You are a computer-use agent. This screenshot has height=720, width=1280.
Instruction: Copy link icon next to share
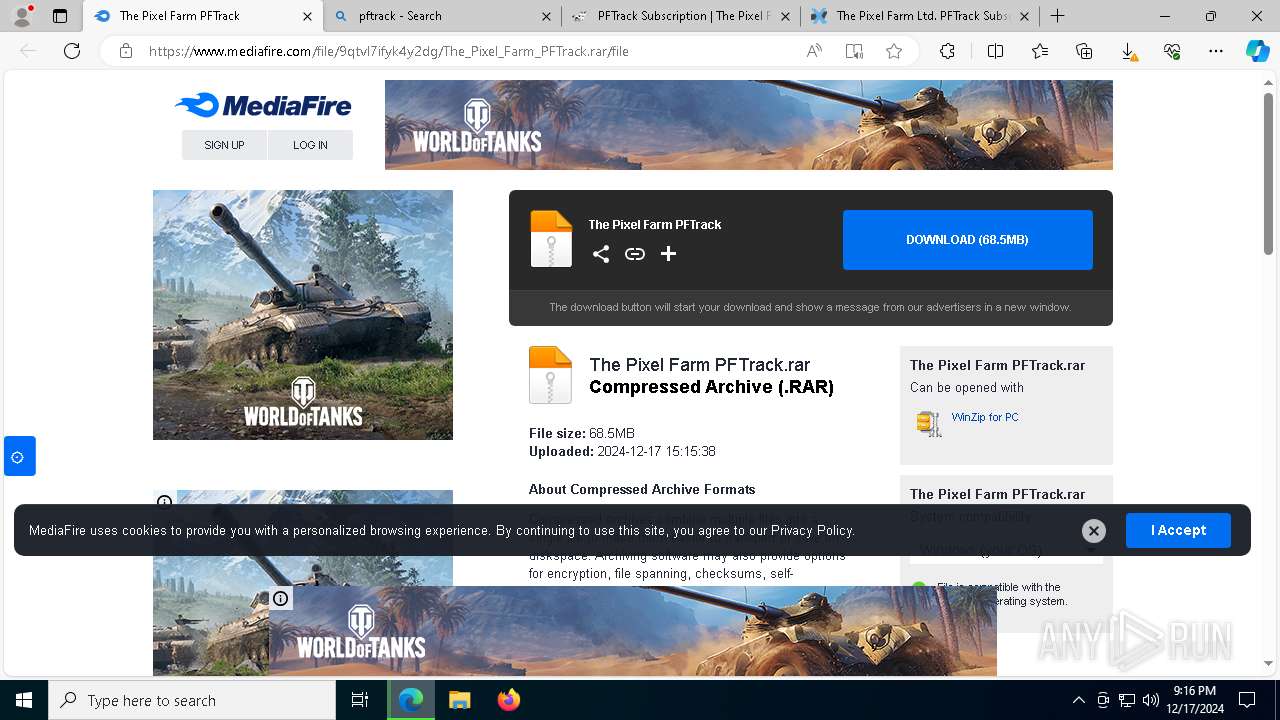point(635,254)
